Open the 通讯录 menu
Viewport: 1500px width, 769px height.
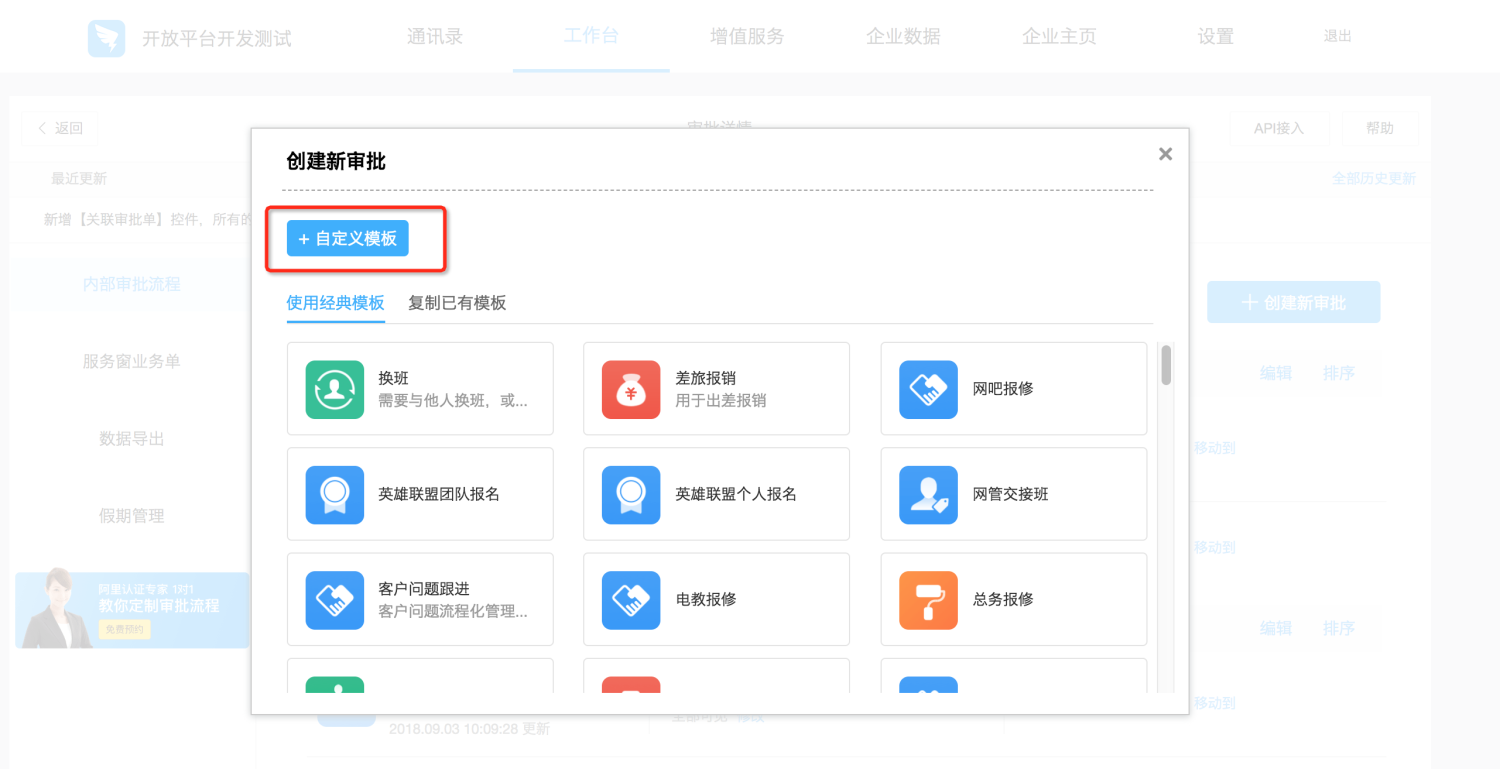click(x=435, y=37)
